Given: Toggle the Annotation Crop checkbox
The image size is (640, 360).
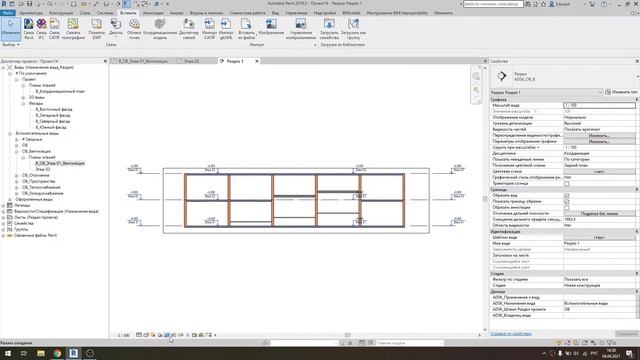Looking at the screenshot, I should 567,208.
